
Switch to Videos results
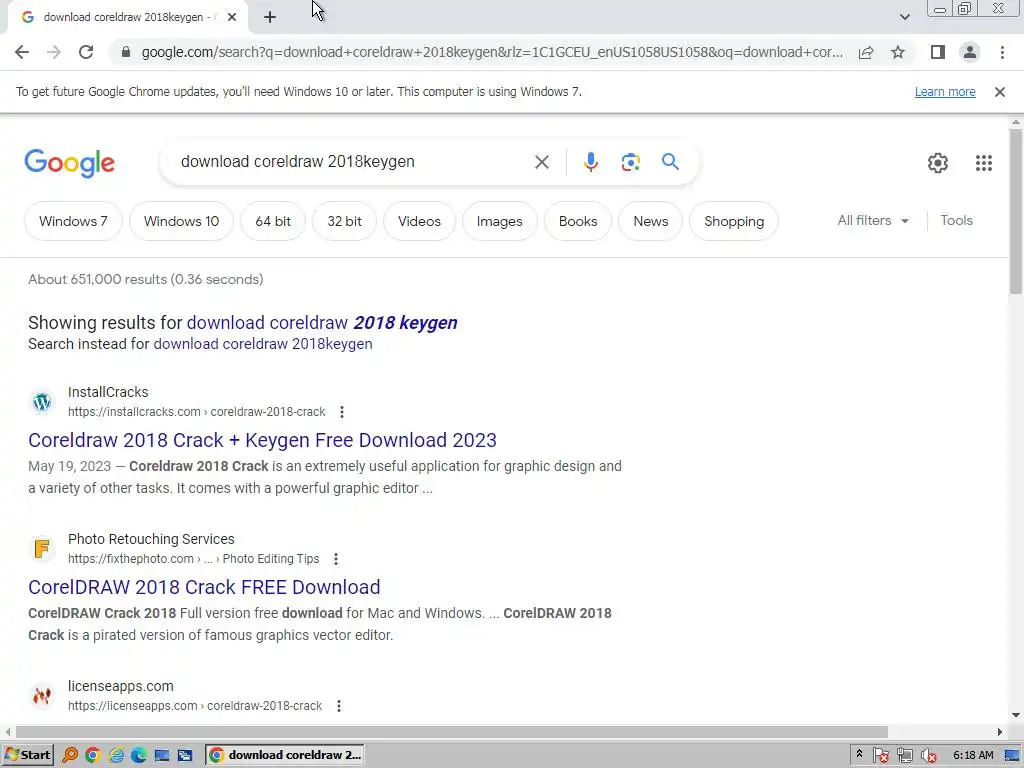click(419, 221)
